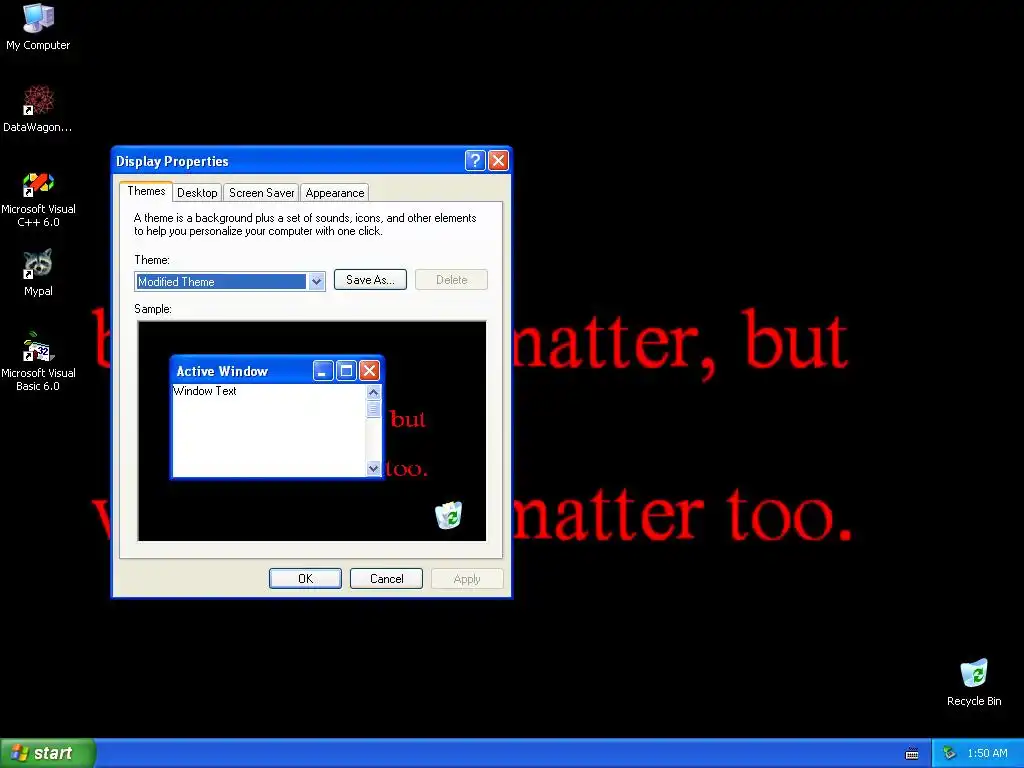Switch to the Desktop tab
This screenshot has height=768, width=1024.
pos(197,193)
